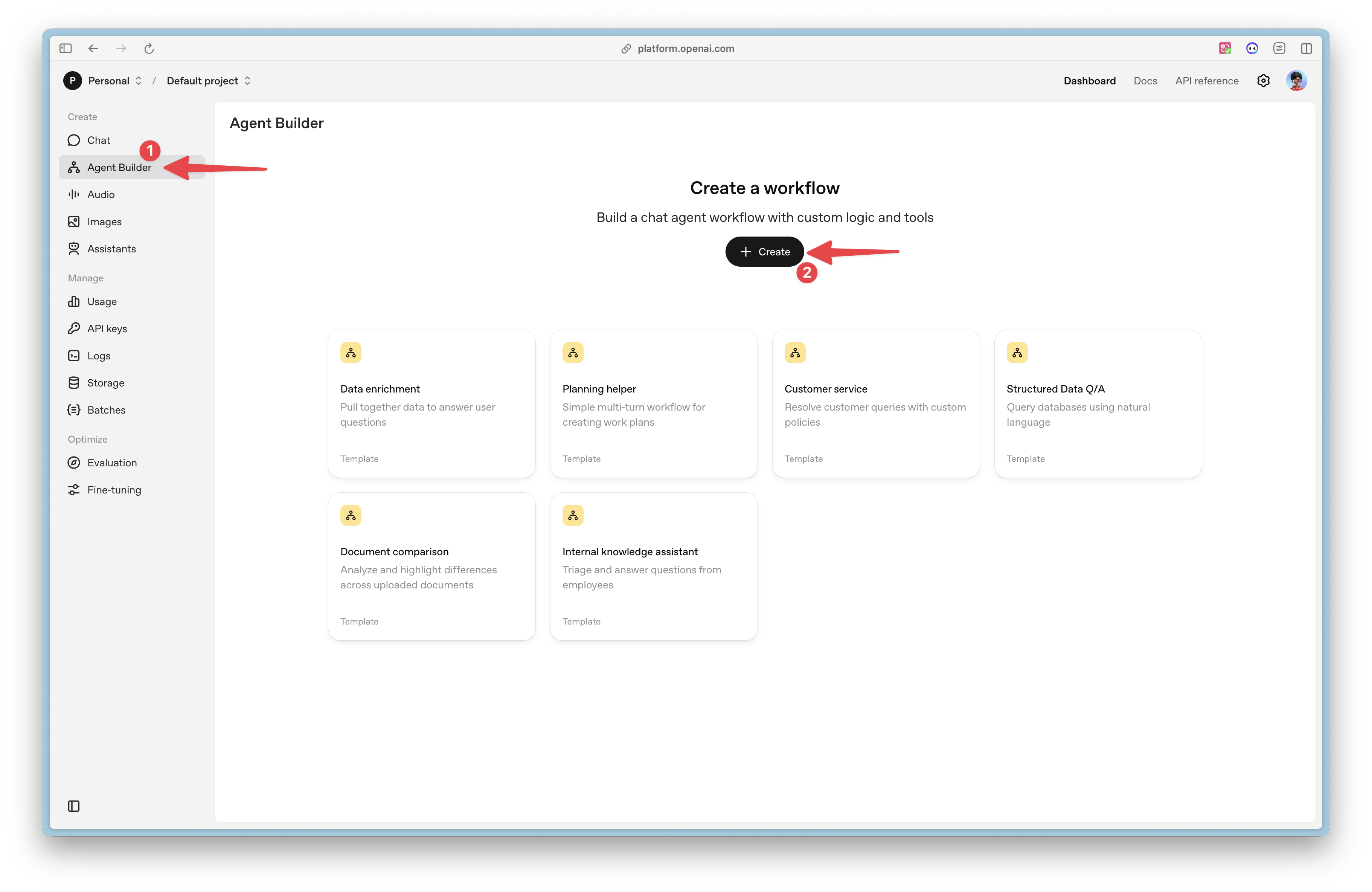Viewport: 1372px width, 892px height.
Task: Click the Customer service card's yellow icon
Action: [x=795, y=352]
